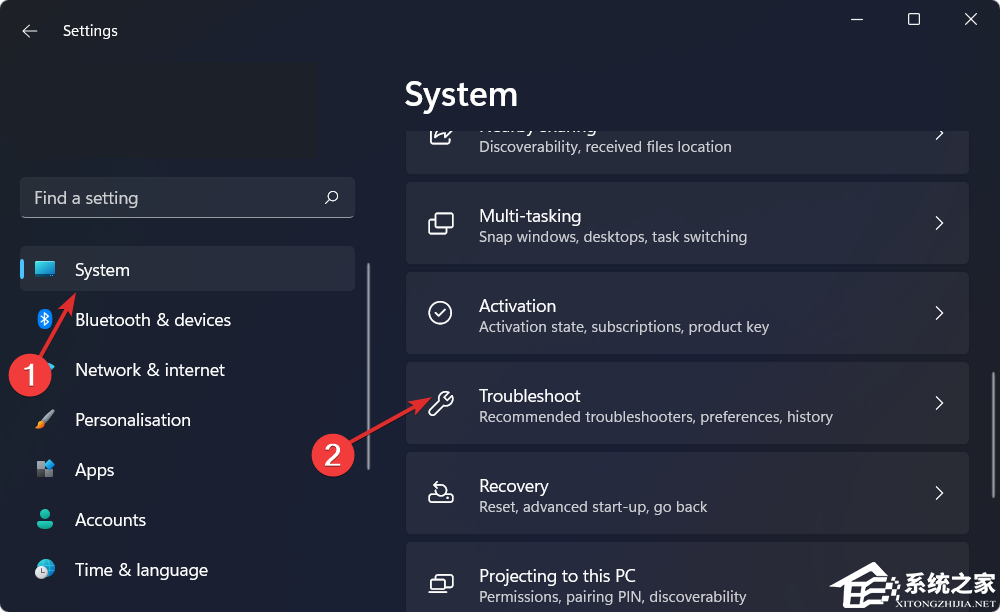Click the Recovery icon
Image resolution: width=1000 pixels, height=612 pixels.
point(441,493)
